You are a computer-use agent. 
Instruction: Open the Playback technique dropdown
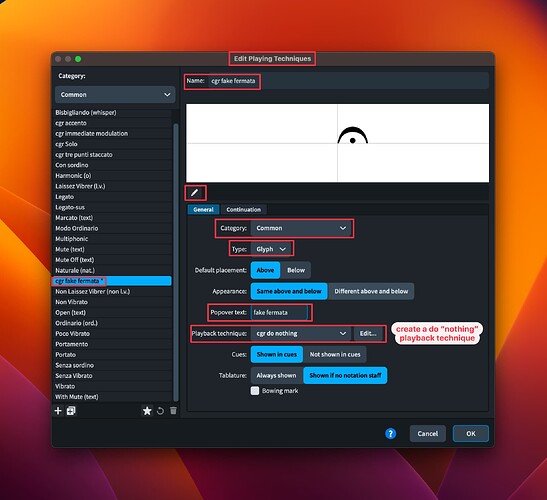[301, 334]
